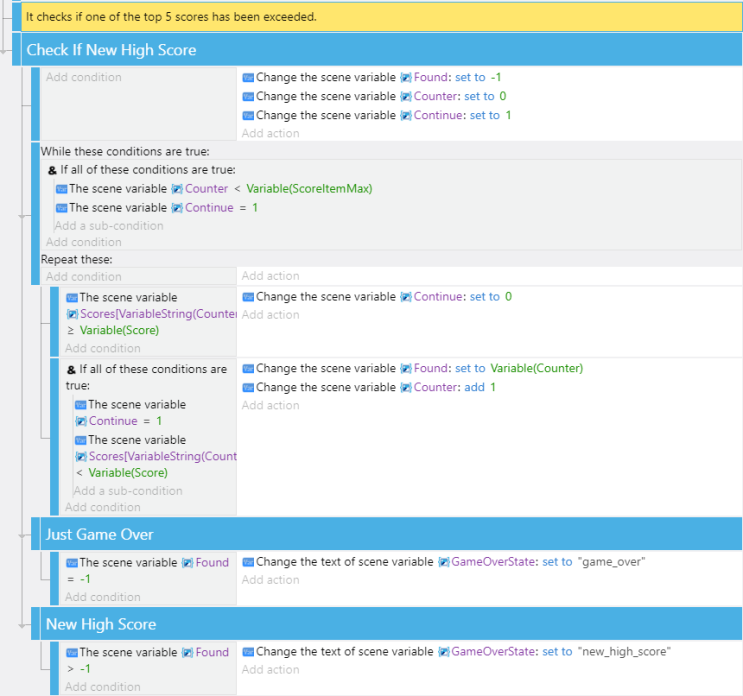Click the action icon before 'Counter: add 1'

pyautogui.click(x=248, y=387)
